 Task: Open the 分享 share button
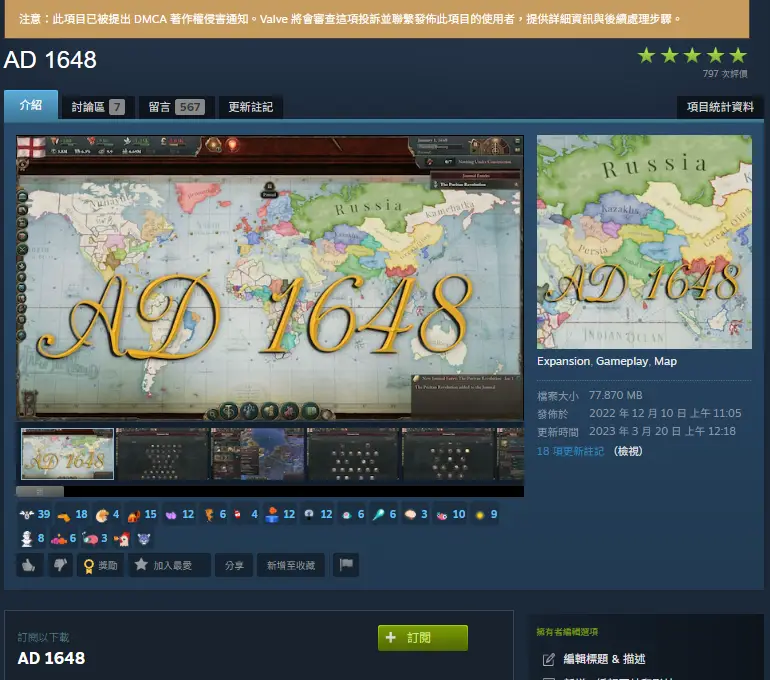234,565
